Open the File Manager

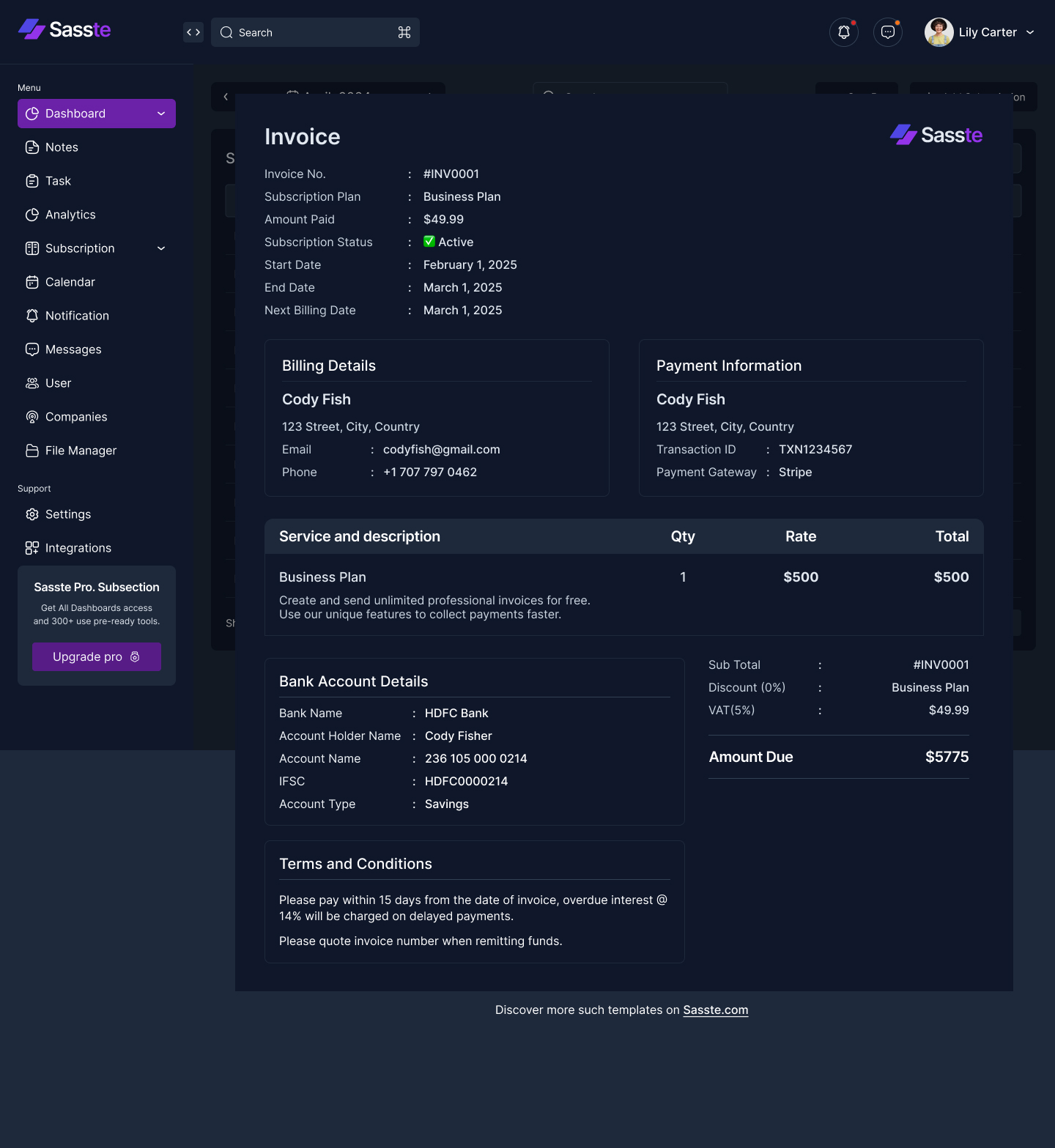81,451
